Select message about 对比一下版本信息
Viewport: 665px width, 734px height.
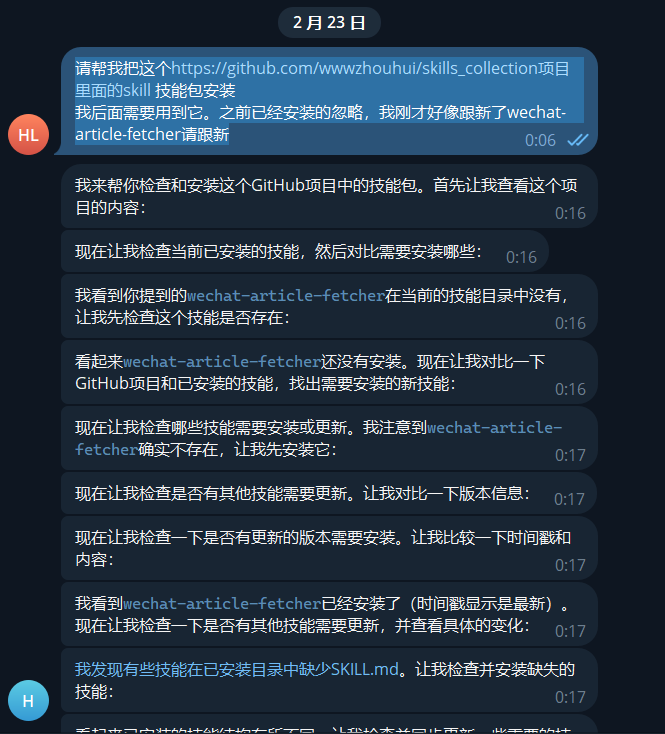329,493
